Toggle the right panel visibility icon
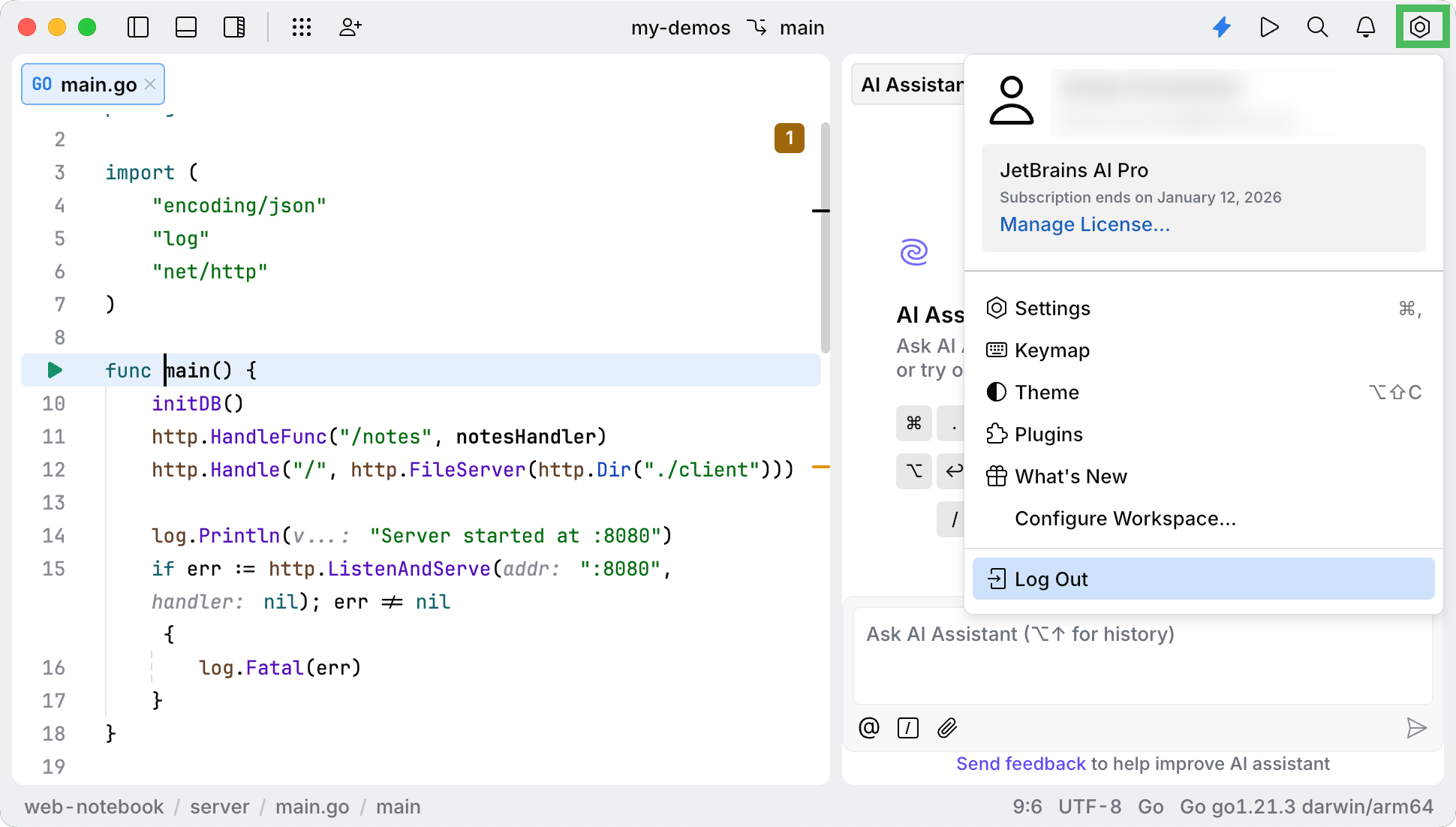The width and height of the screenshot is (1456, 827). click(x=234, y=27)
